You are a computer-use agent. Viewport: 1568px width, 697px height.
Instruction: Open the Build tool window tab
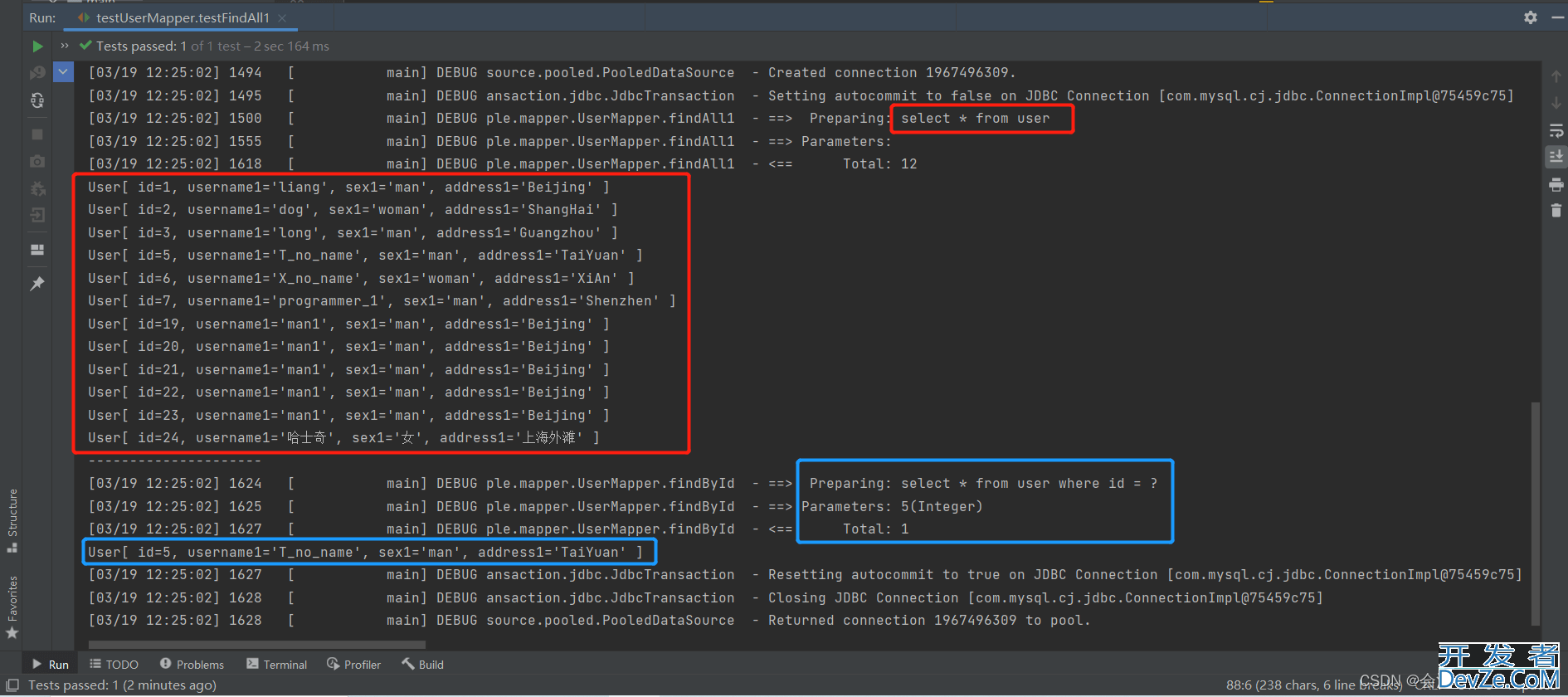pyautogui.click(x=423, y=665)
